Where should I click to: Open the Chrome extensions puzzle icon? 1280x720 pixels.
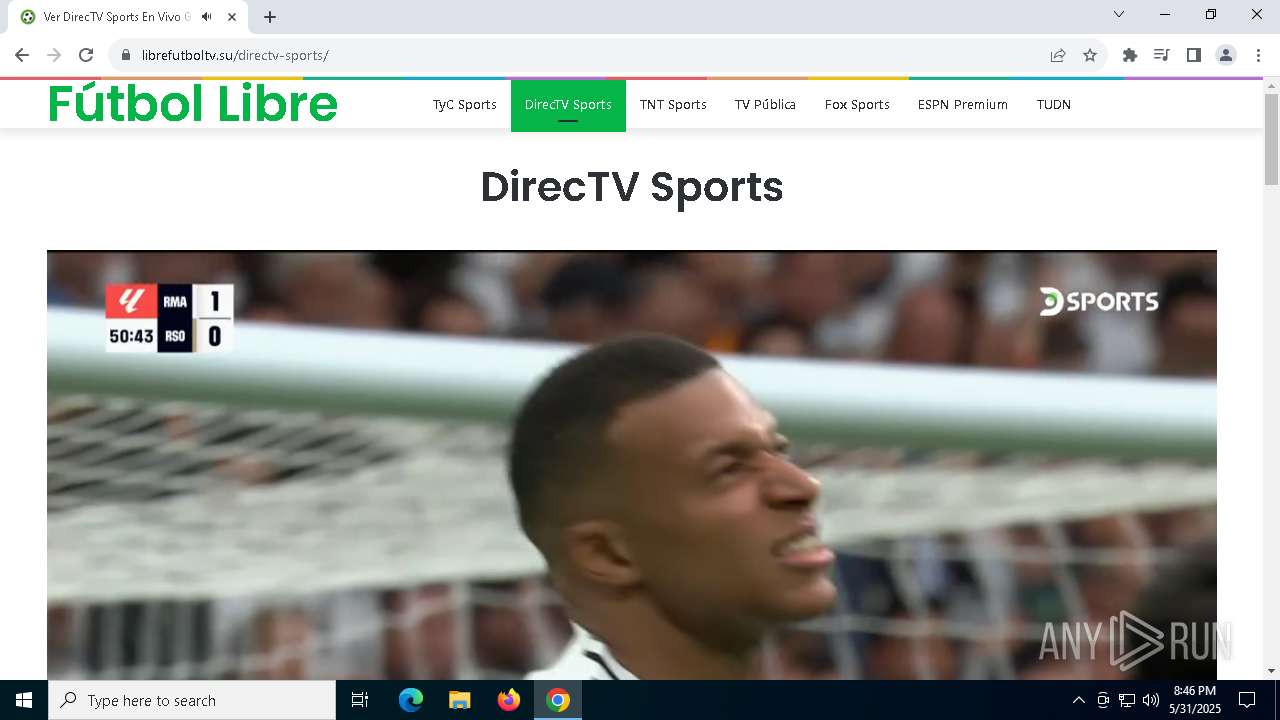(x=1130, y=55)
